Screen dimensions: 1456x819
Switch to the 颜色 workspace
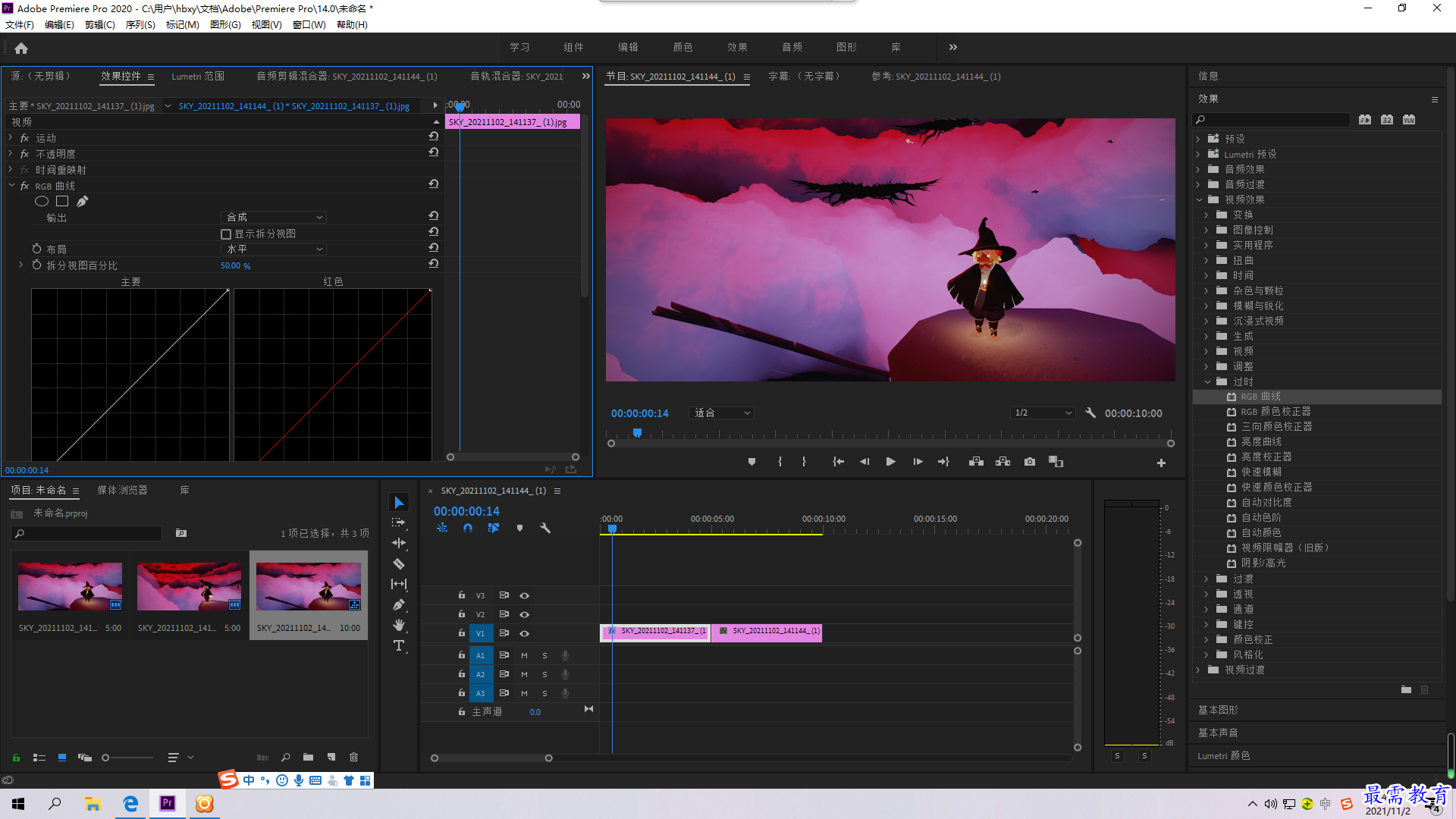click(682, 47)
